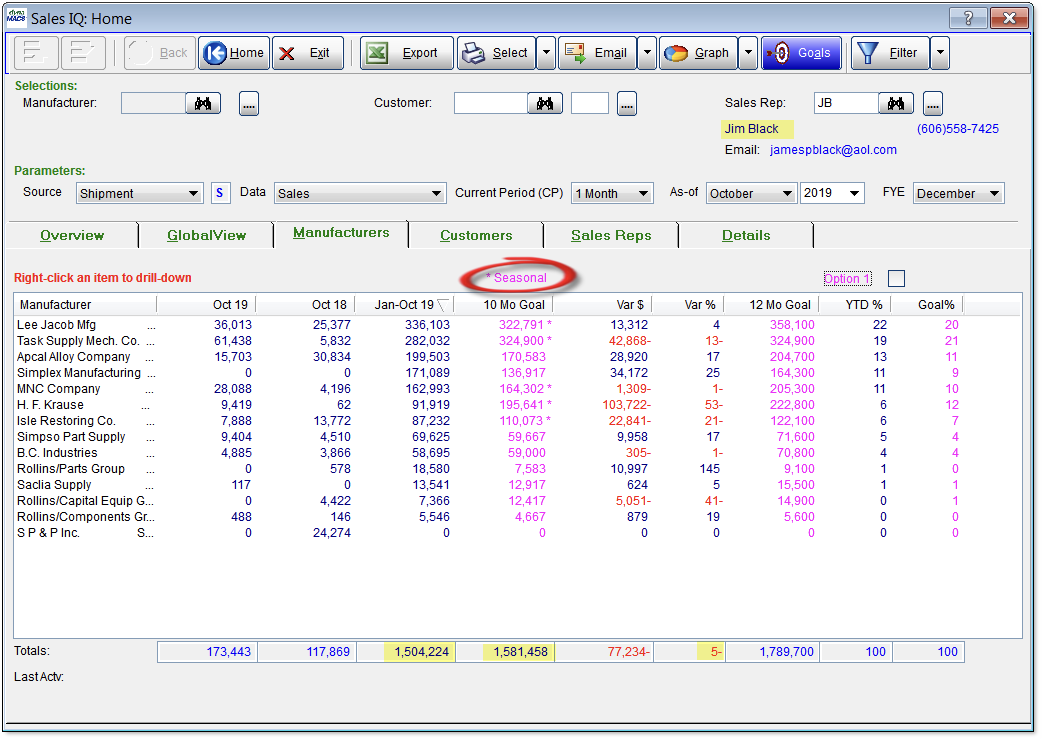Click the Sales Rep binoculars search icon
This screenshot has width=1042, height=740.
896,104
